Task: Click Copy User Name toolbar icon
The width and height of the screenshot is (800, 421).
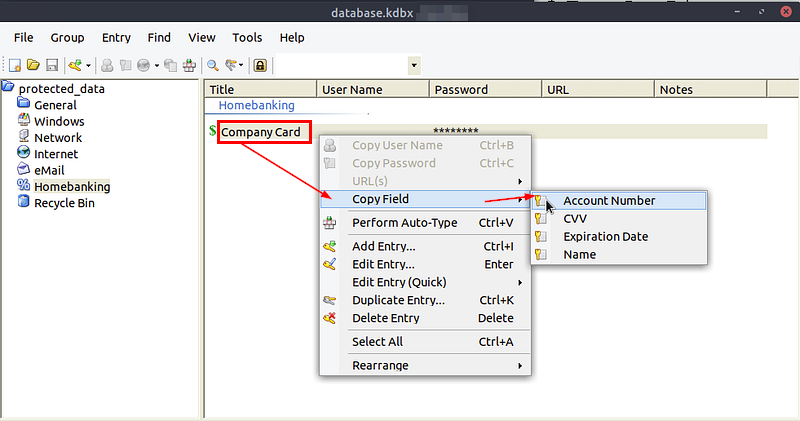Action: [107, 65]
